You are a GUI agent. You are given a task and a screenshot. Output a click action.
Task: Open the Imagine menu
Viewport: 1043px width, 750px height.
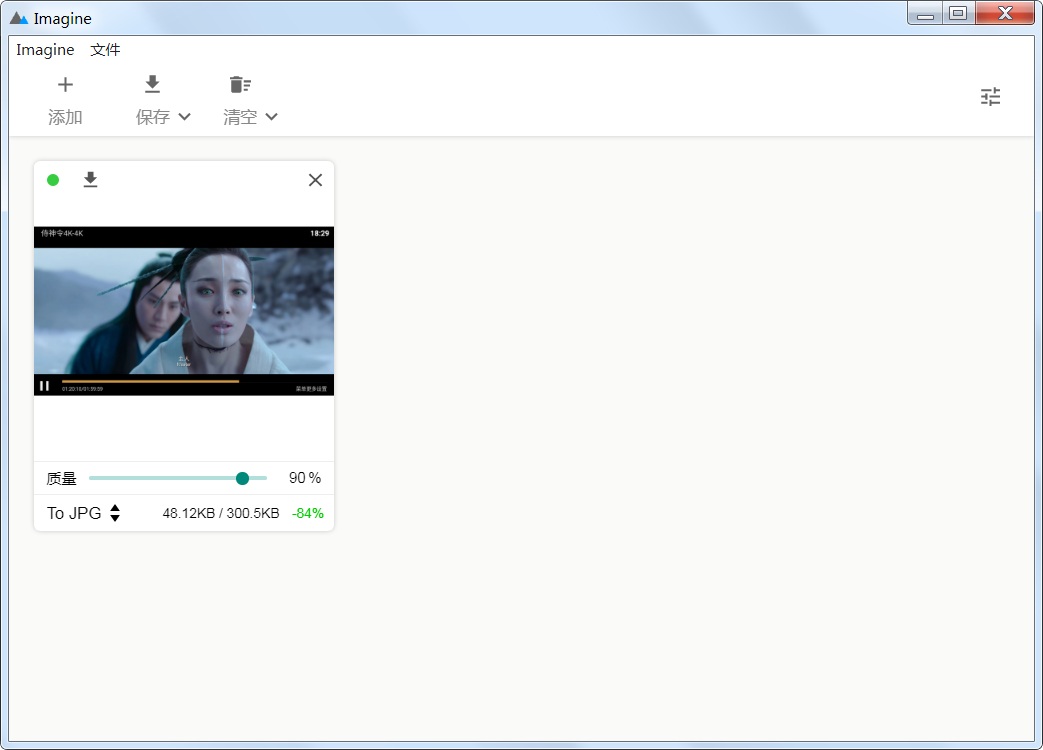click(45, 49)
